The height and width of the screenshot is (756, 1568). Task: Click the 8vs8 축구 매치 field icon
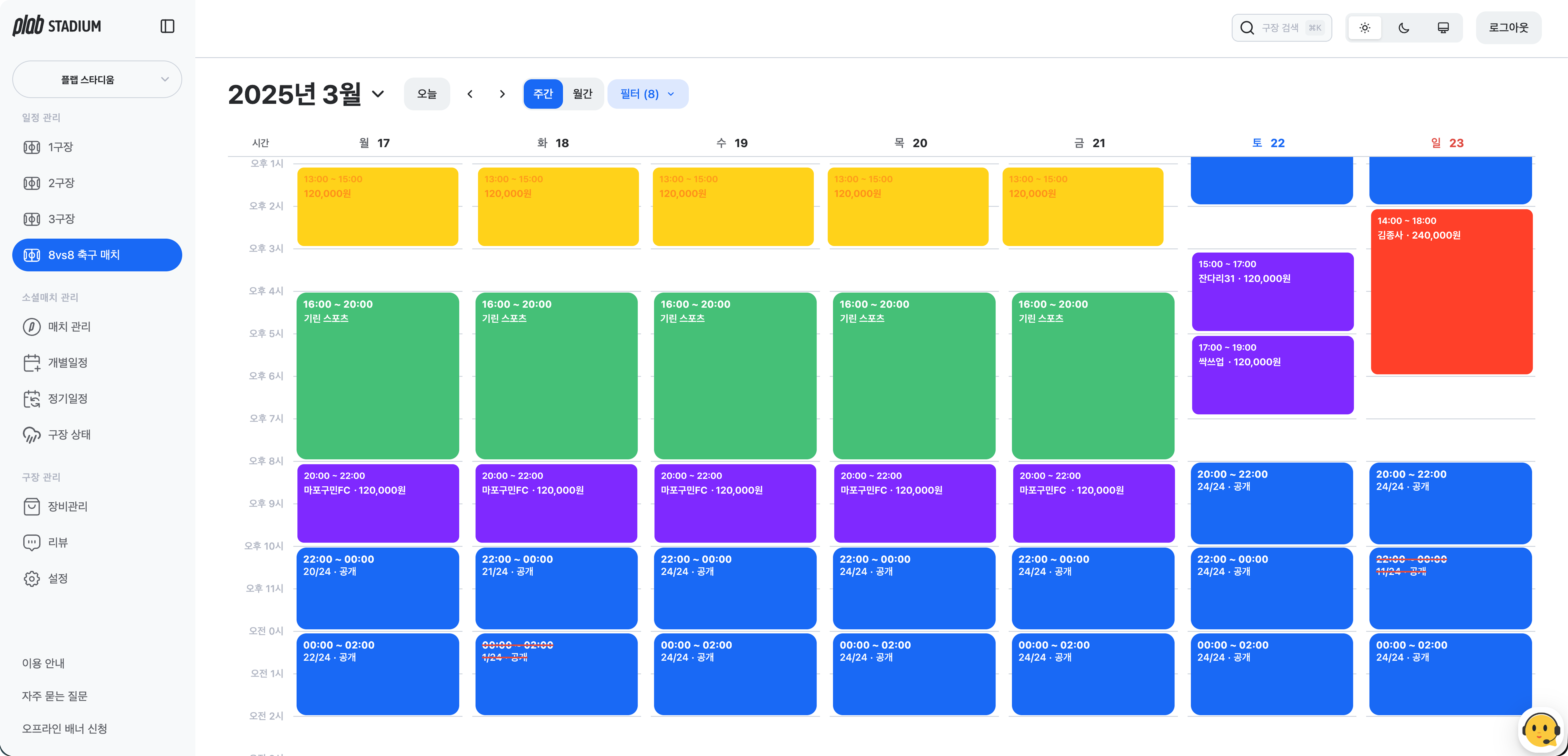point(32,255)
